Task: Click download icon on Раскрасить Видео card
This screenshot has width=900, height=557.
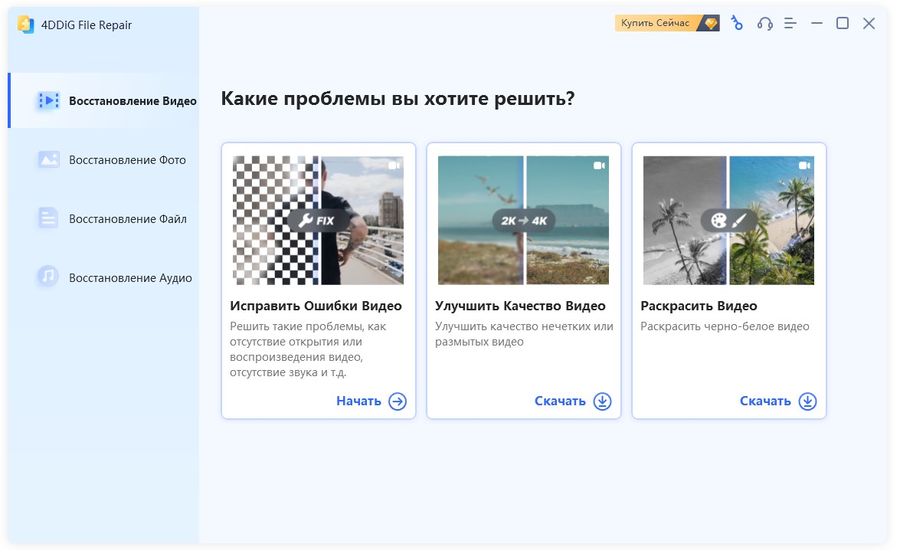Action: pos(808,401)
